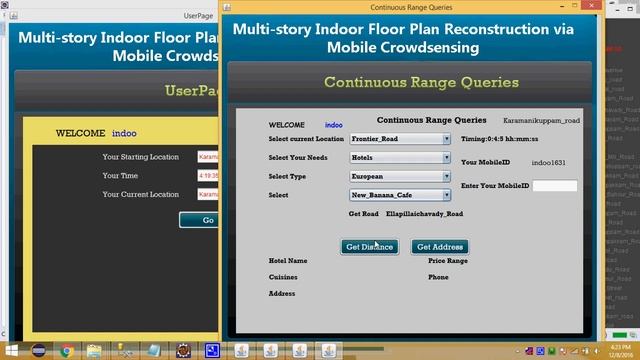Click the Timing:0:4:5 hh:mm:ss text
The image size is (640, 360).
pyautogui.click(x=500, y=139)
